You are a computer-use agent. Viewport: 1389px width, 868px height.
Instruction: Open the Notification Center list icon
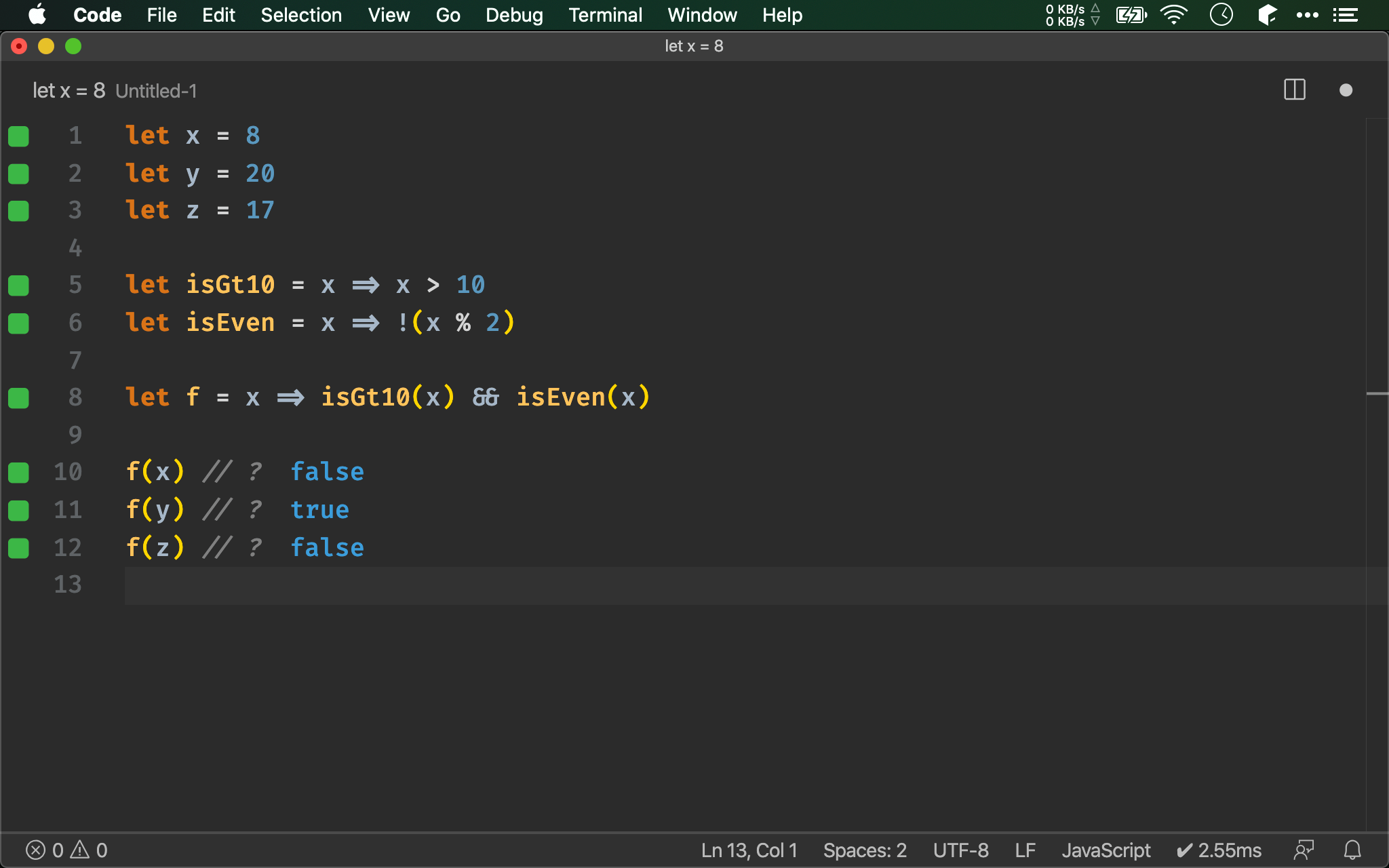point(1345,15)
